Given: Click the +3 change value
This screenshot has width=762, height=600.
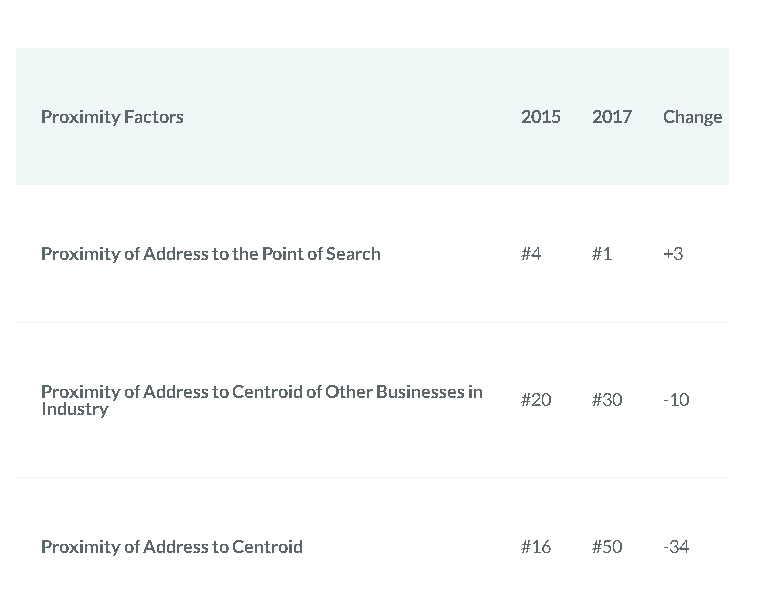Looking at the screenshot, I should pyautogui.click(x=673, y=254).
